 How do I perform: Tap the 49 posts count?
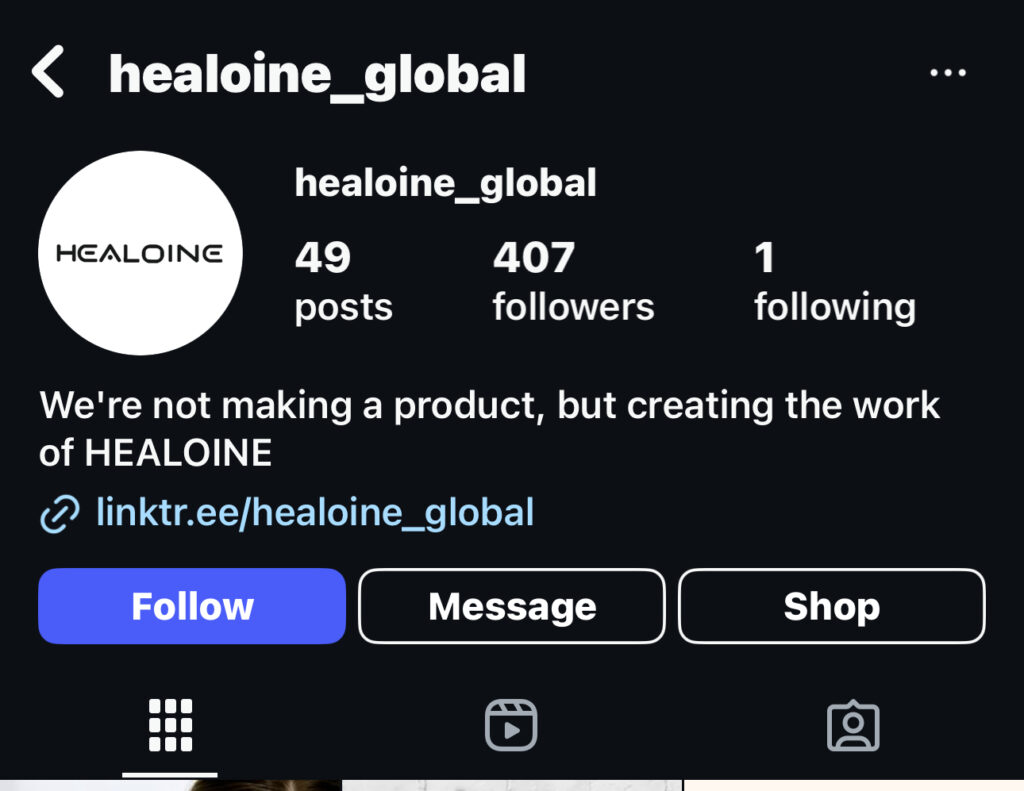pyautogui.click(x=344, y=282)
